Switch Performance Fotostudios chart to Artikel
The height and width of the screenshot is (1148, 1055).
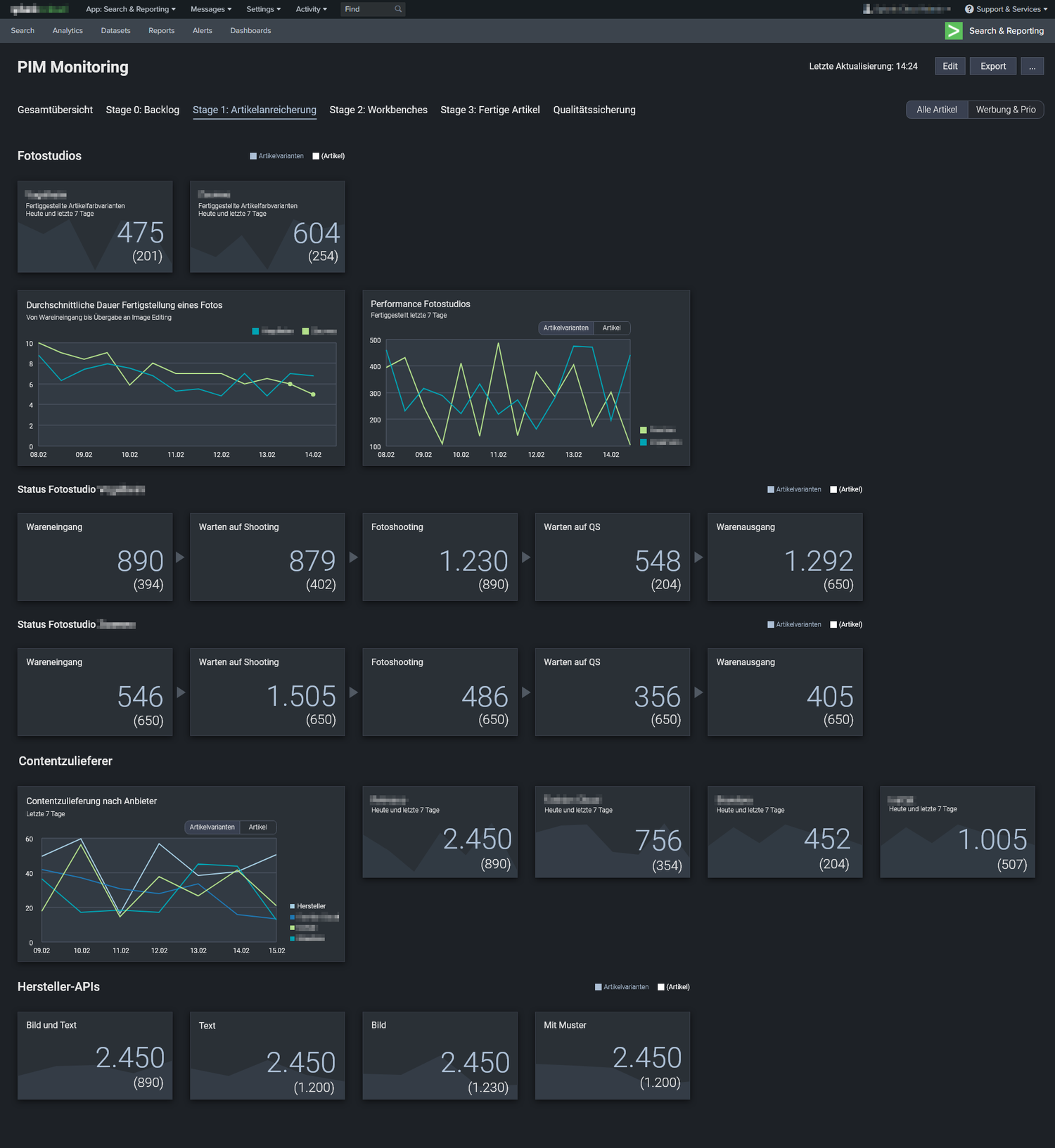611,328
